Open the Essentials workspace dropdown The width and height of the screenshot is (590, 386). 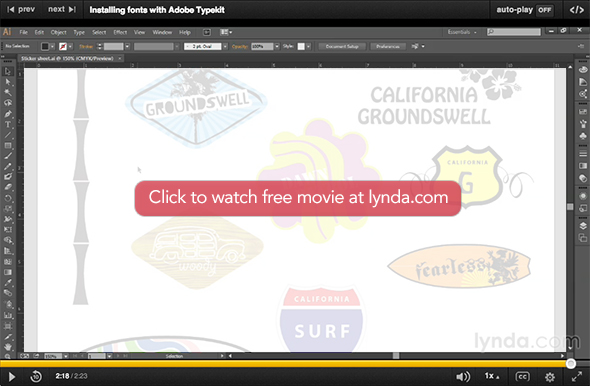click(x=462, y=32)
